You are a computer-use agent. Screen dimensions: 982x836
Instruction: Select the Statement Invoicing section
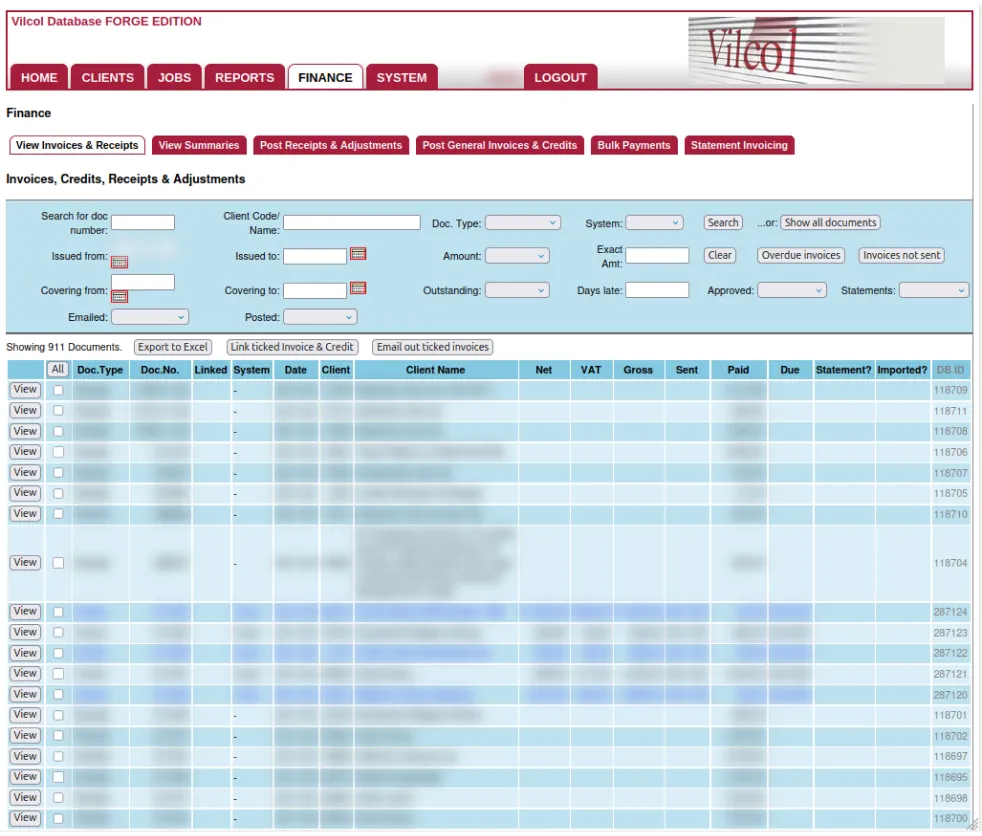(739, 145)
